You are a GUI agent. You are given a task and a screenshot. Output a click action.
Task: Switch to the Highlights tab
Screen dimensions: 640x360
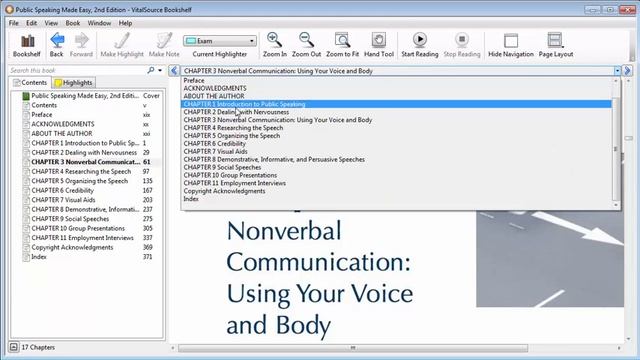click(x=74, y=83)
